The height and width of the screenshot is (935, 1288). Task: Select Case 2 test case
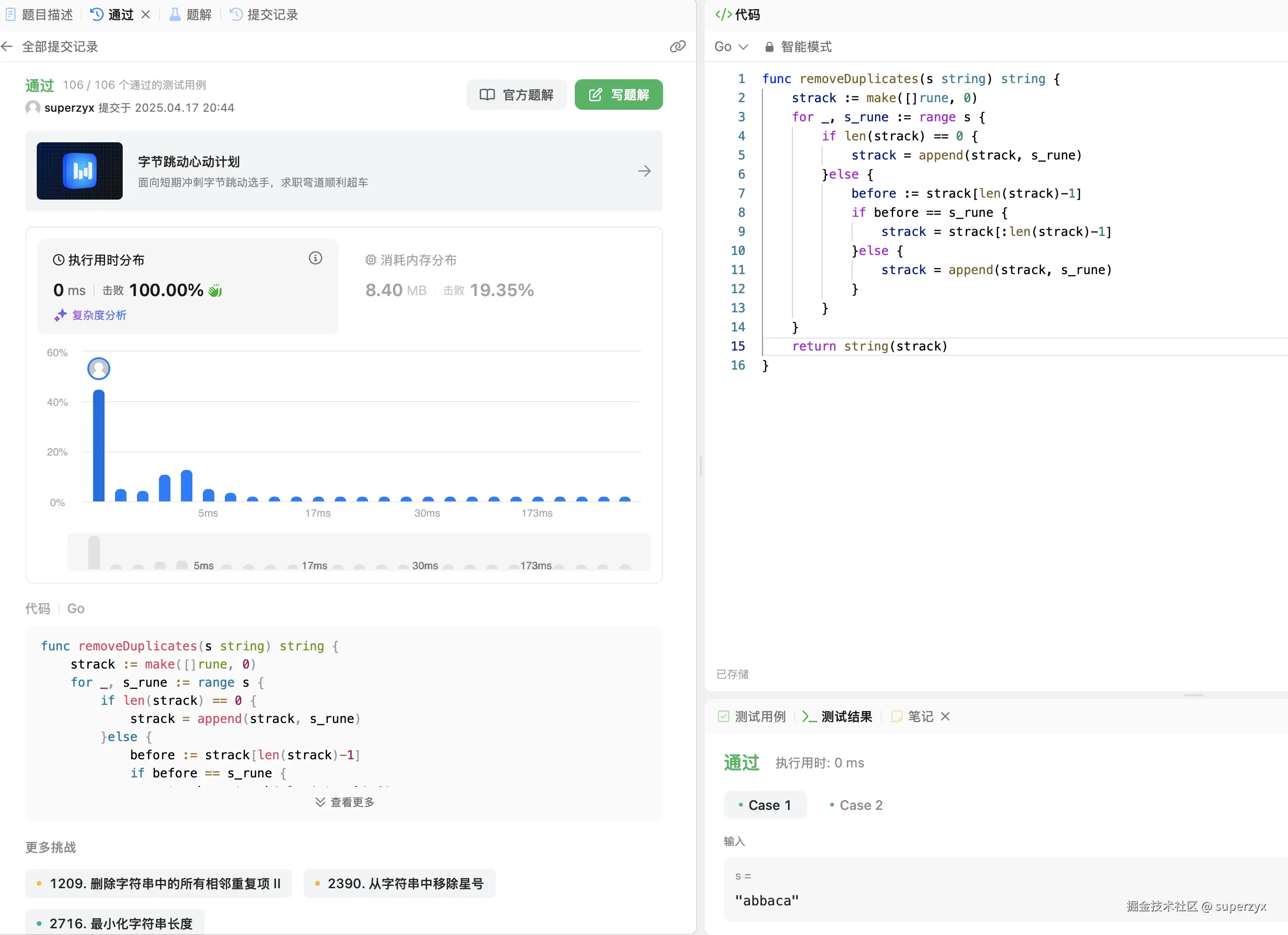(x=856, y=805)
